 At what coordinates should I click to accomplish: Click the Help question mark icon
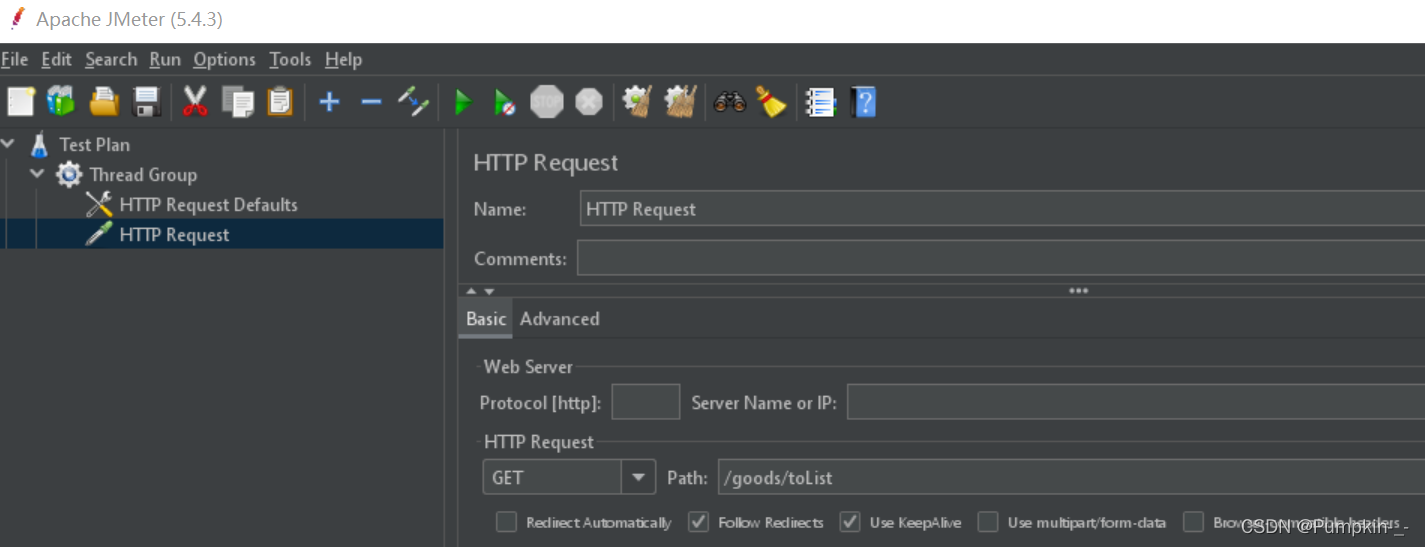(863, 102)
